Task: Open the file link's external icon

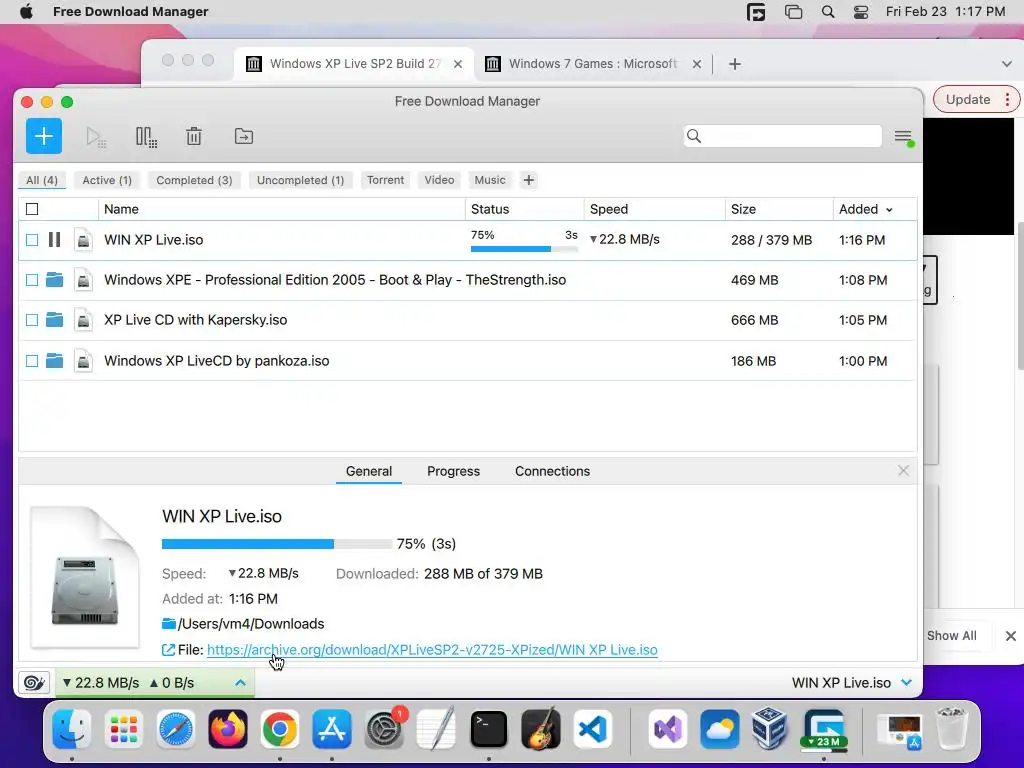Action: tap(168, 650)
